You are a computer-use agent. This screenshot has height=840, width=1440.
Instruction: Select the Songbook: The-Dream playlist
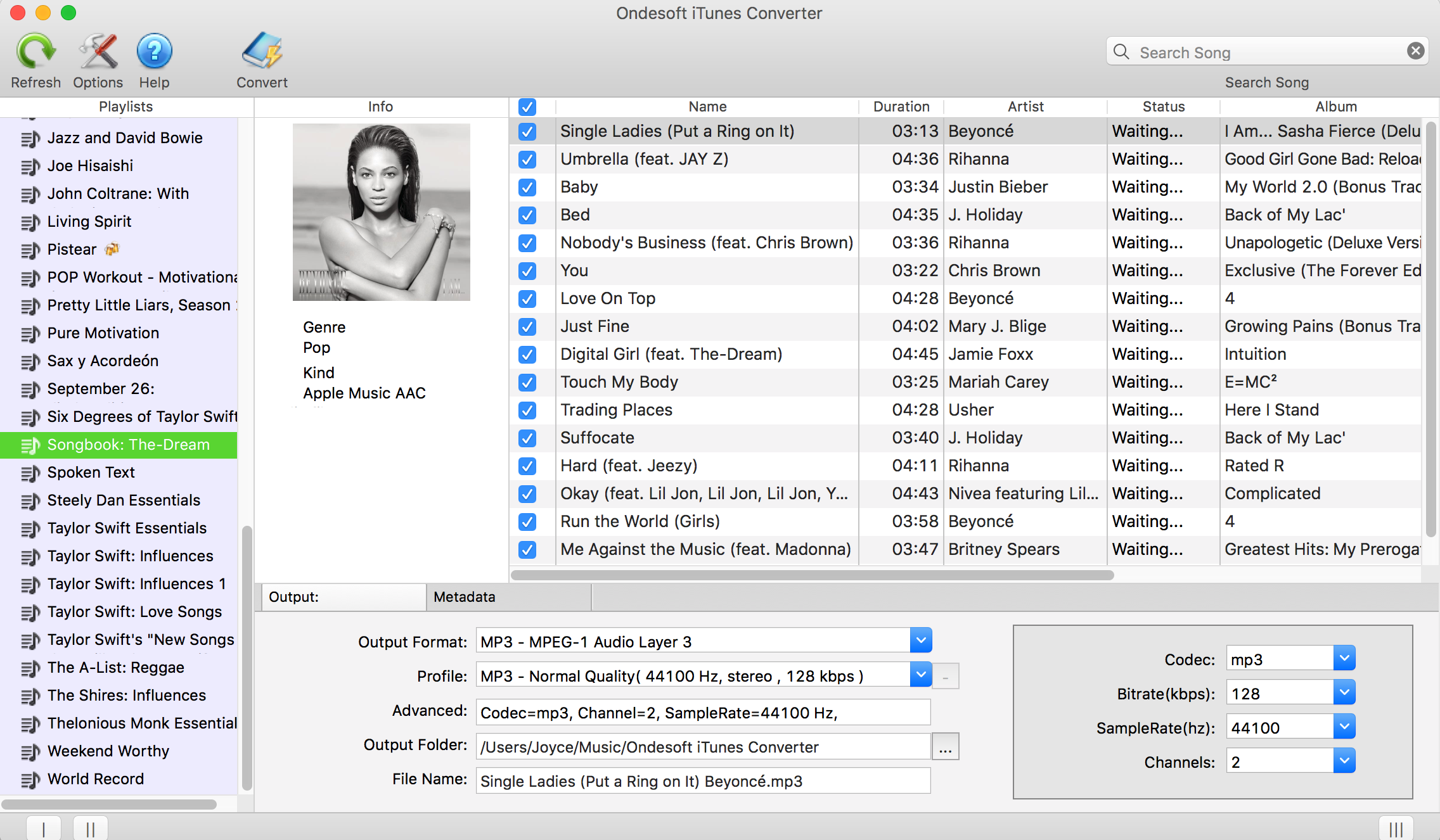129,445
